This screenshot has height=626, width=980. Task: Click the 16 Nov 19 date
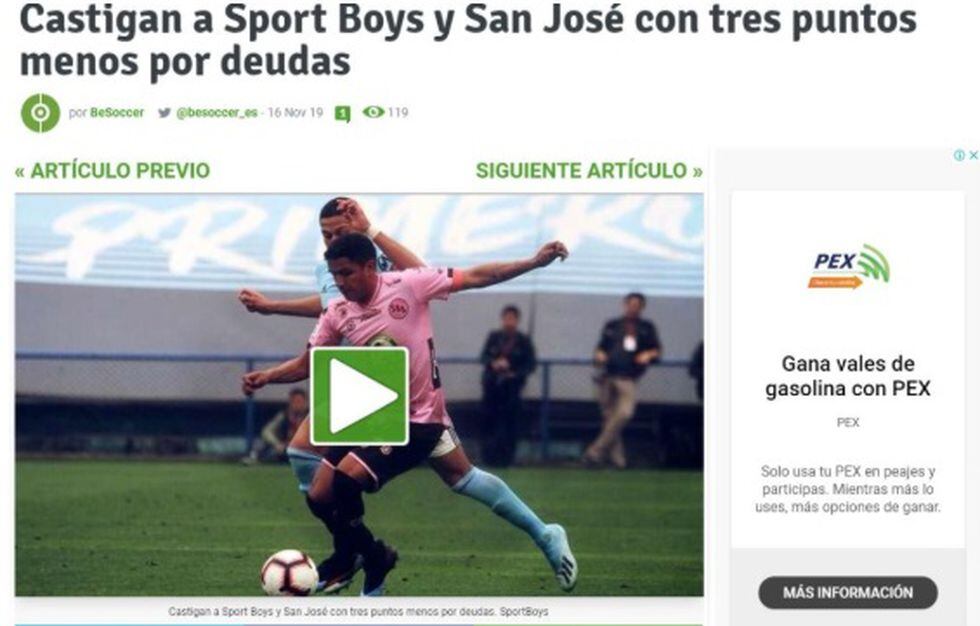pos(295,112)
